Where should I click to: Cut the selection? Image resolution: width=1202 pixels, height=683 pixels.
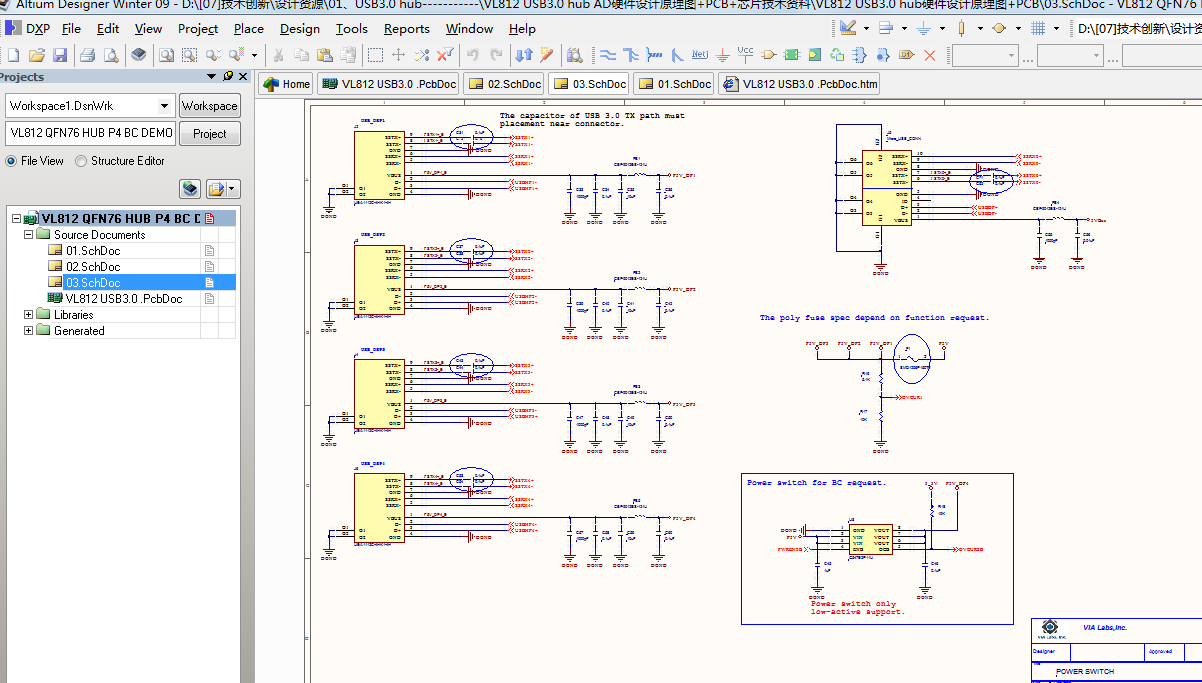(x=278, y=55)
